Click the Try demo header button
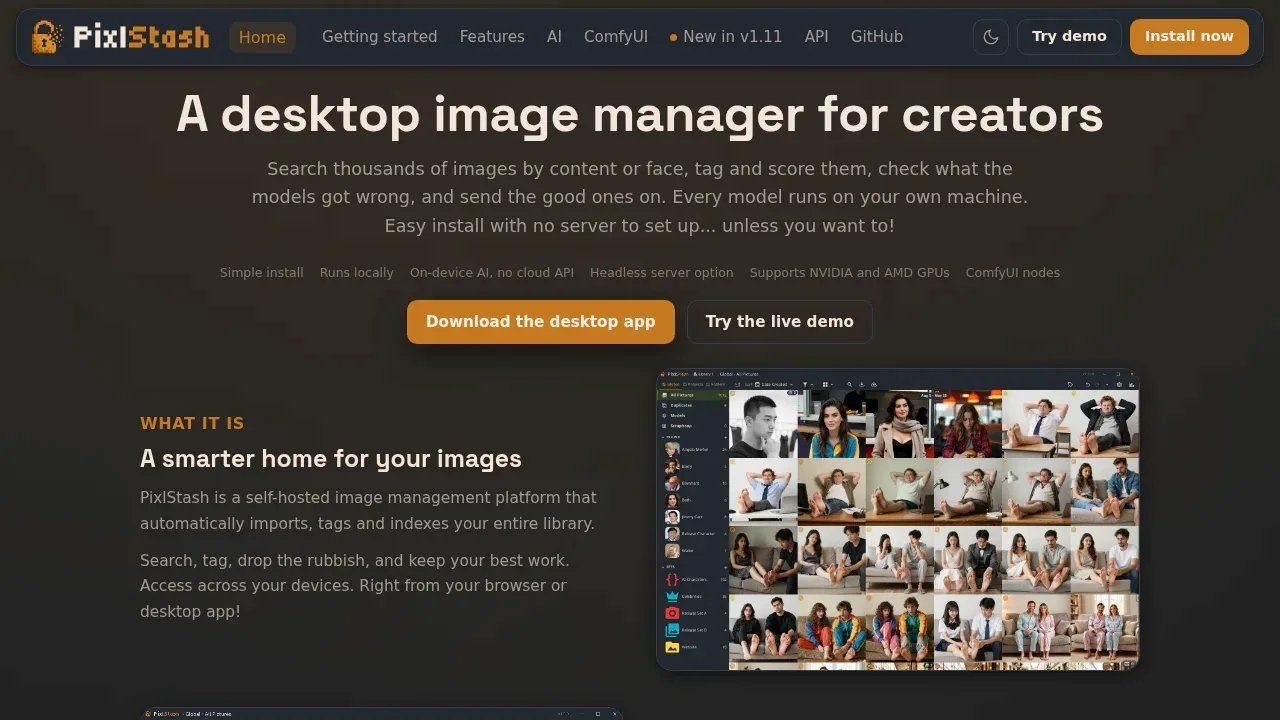The image size is (1280, 720). tap(1069, 37)
